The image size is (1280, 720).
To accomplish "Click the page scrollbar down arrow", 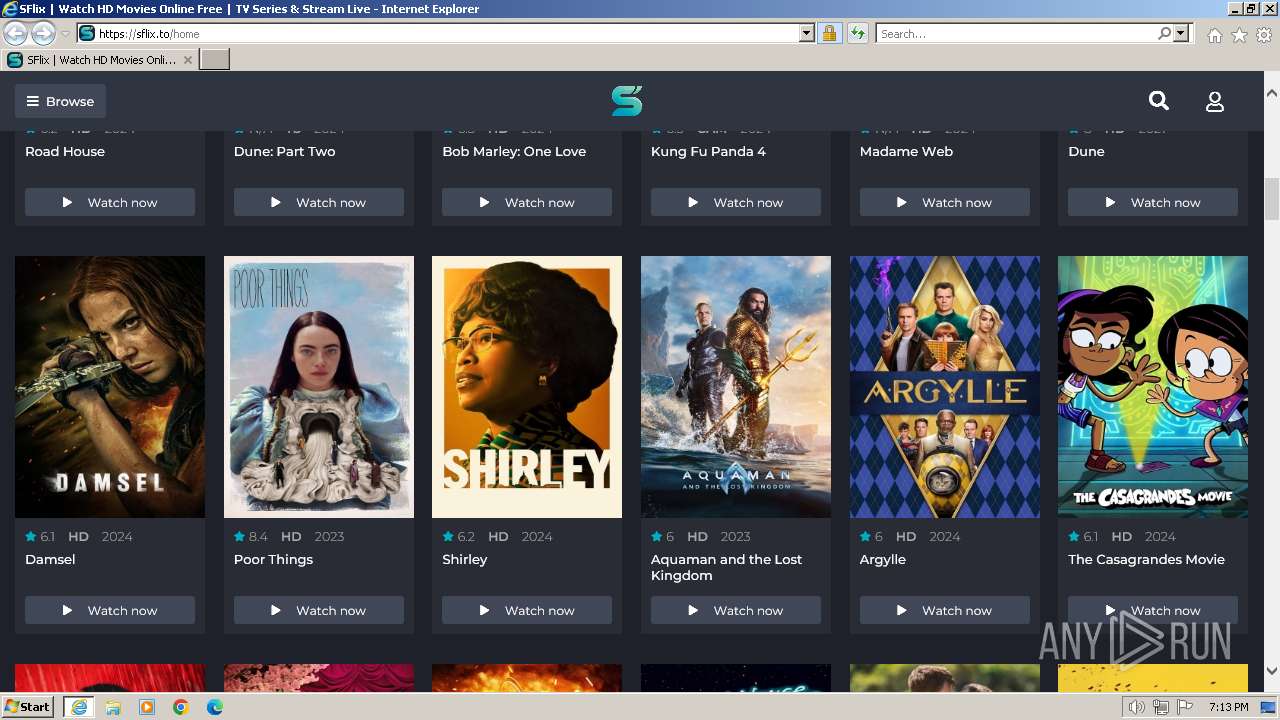I will [x=1272, y=672].
